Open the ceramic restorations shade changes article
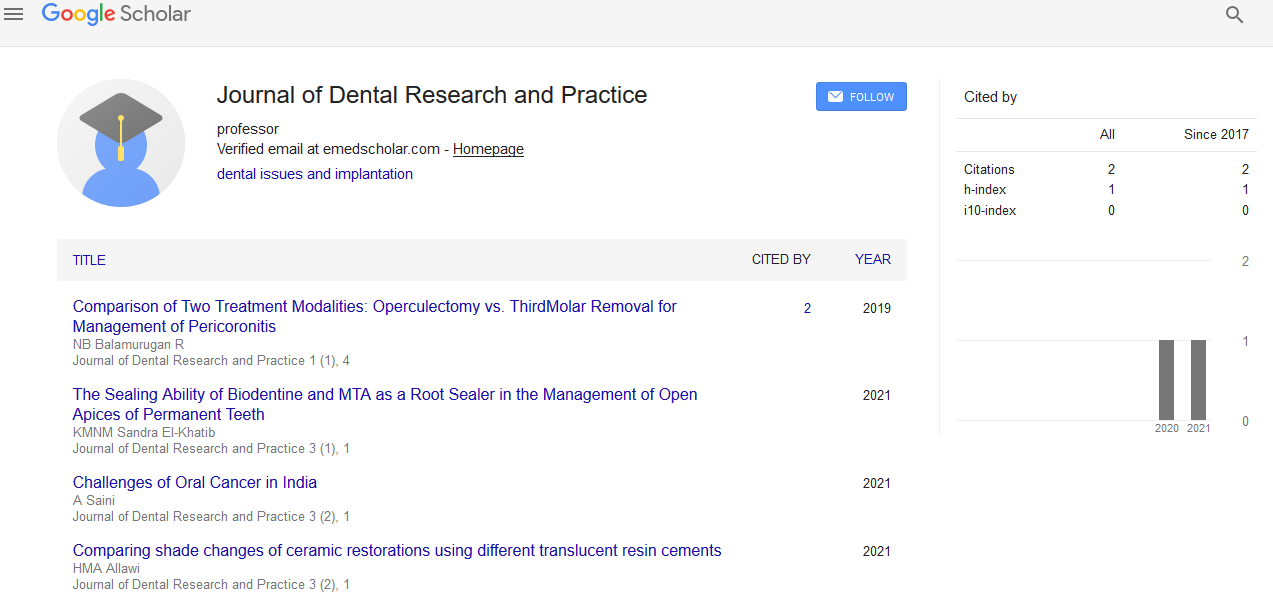The width and height of the screenshot is (1273, 602). pos(397,550)
